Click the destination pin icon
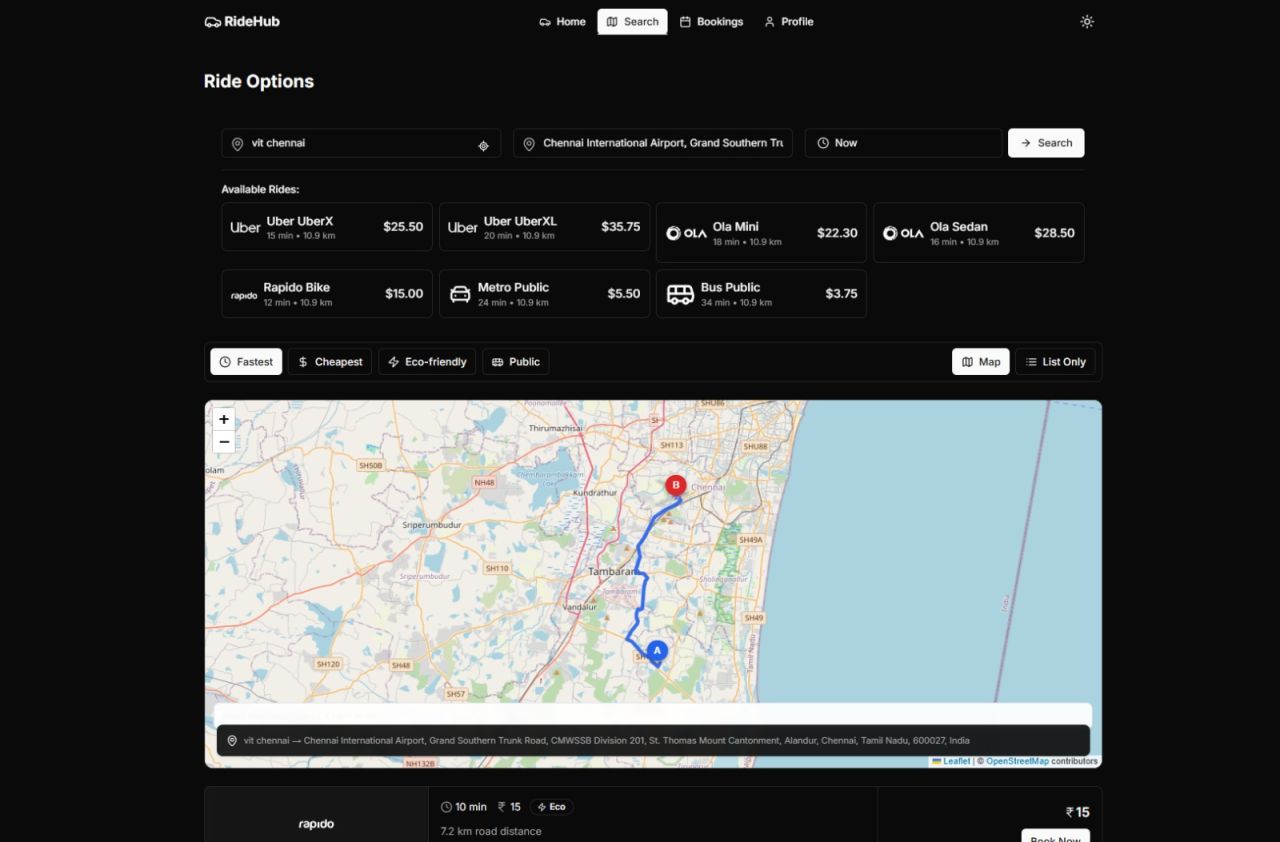 click(529, 144)
